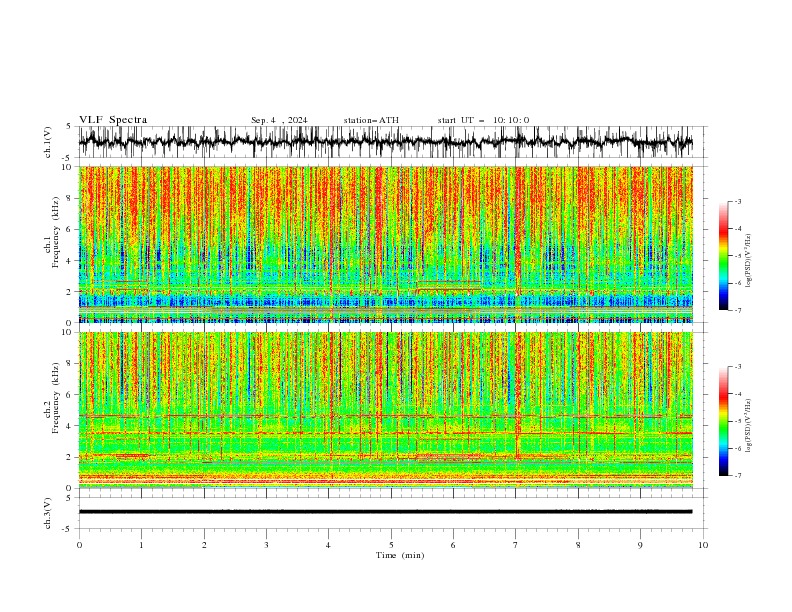Select the lower color bar's log(PSD)(V²/Hz) label

click(x=749, y=426)
